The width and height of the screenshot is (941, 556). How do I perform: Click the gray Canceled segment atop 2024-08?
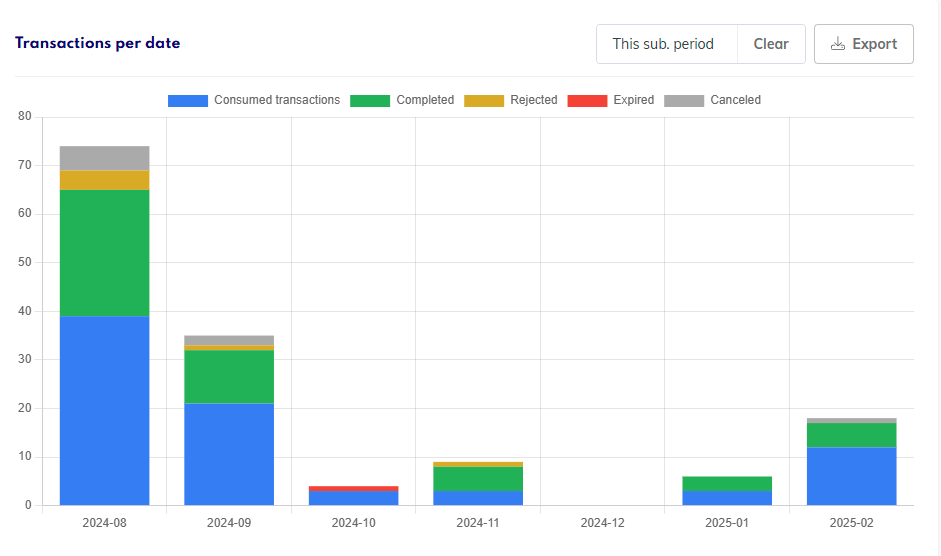coord(104,158)
